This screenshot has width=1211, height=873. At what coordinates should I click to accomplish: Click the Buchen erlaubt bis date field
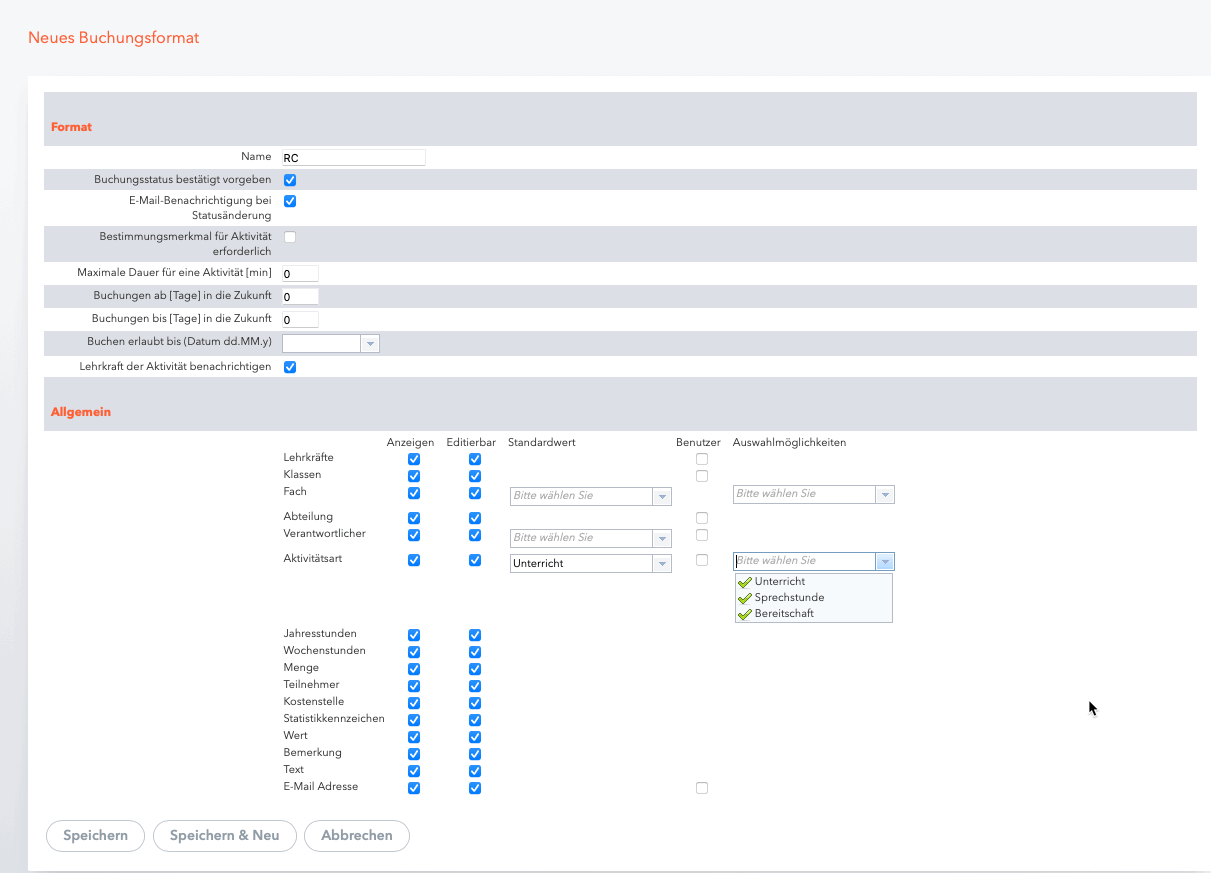[x=321, y=344]
